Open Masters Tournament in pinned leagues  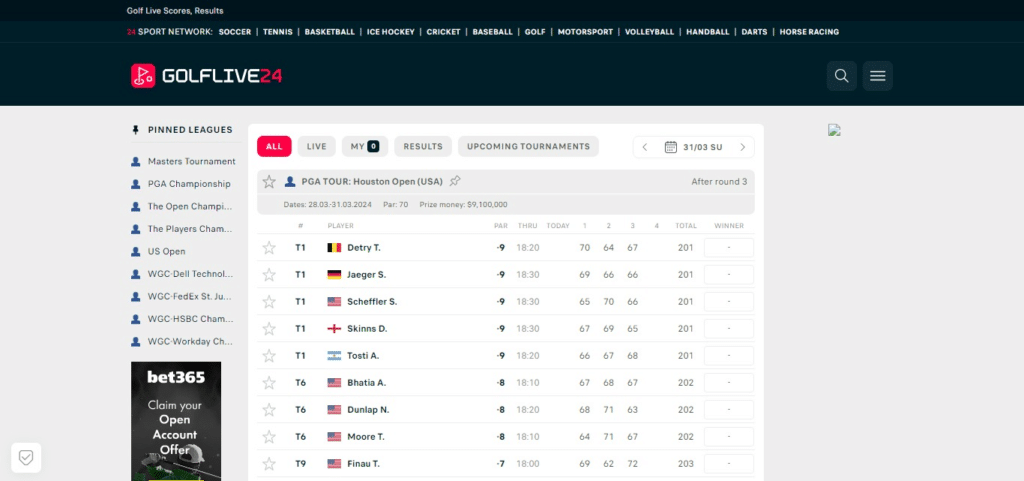pos(191,161)
